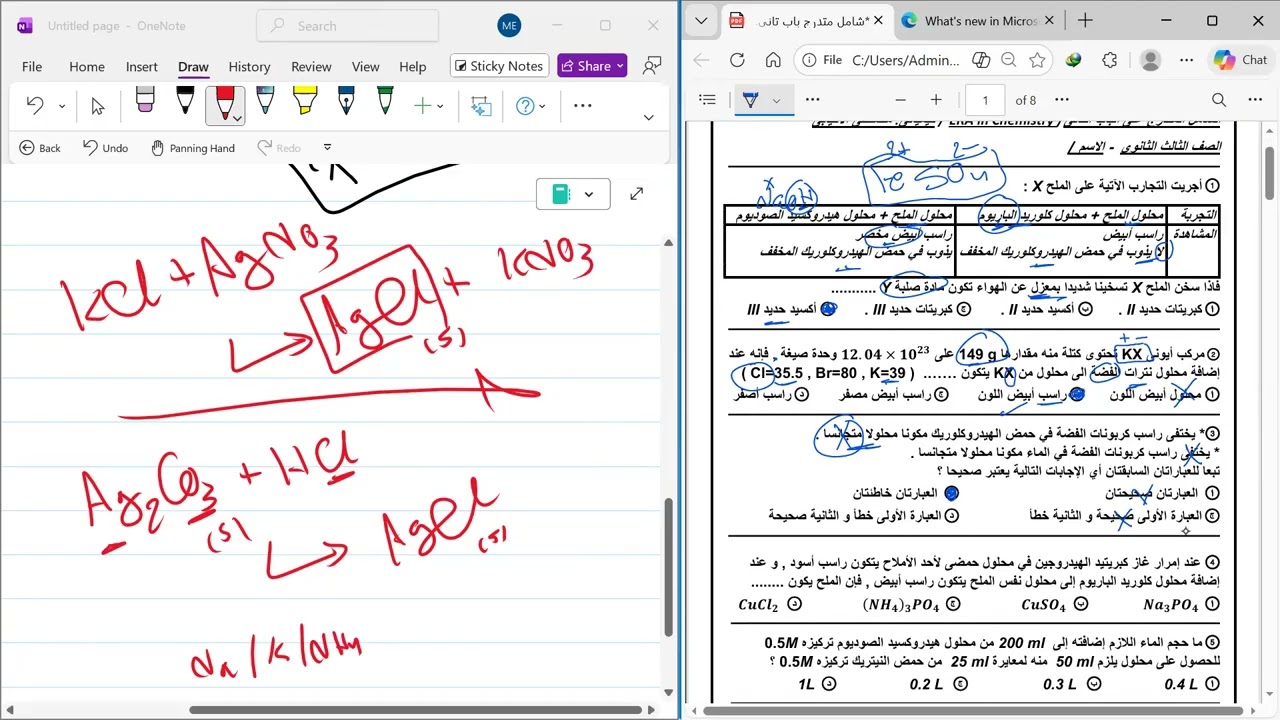Open the PDF table of contents icon
The width and height of the screenshot is (1280, 720).
708,100
